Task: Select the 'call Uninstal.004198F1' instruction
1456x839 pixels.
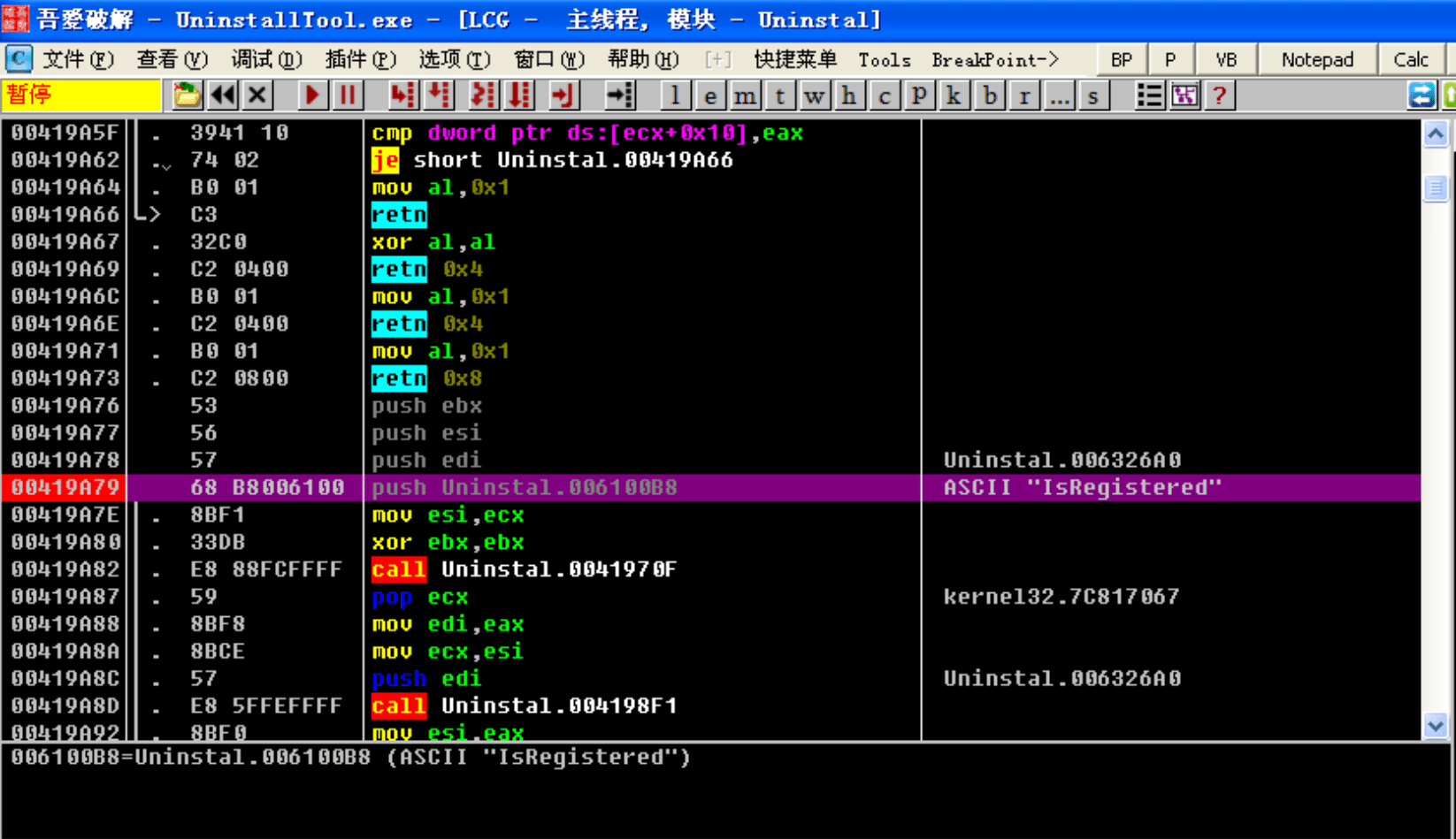Action: click(524, 706)
